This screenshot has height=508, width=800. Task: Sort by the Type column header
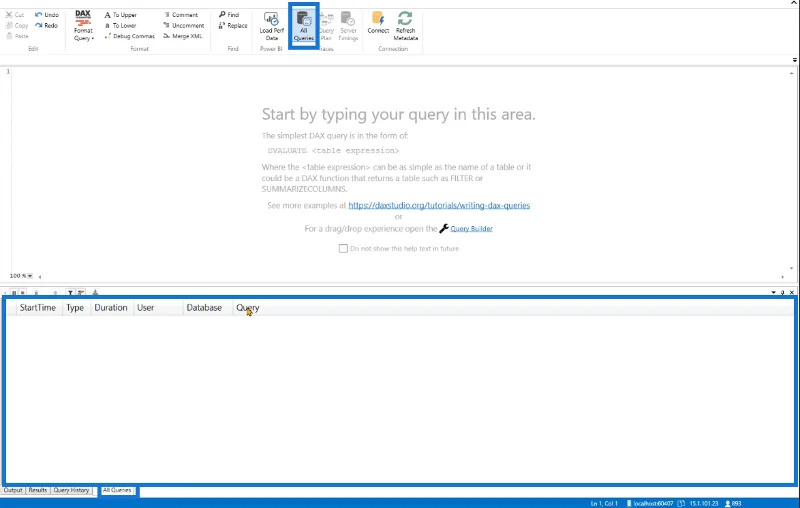75,308
